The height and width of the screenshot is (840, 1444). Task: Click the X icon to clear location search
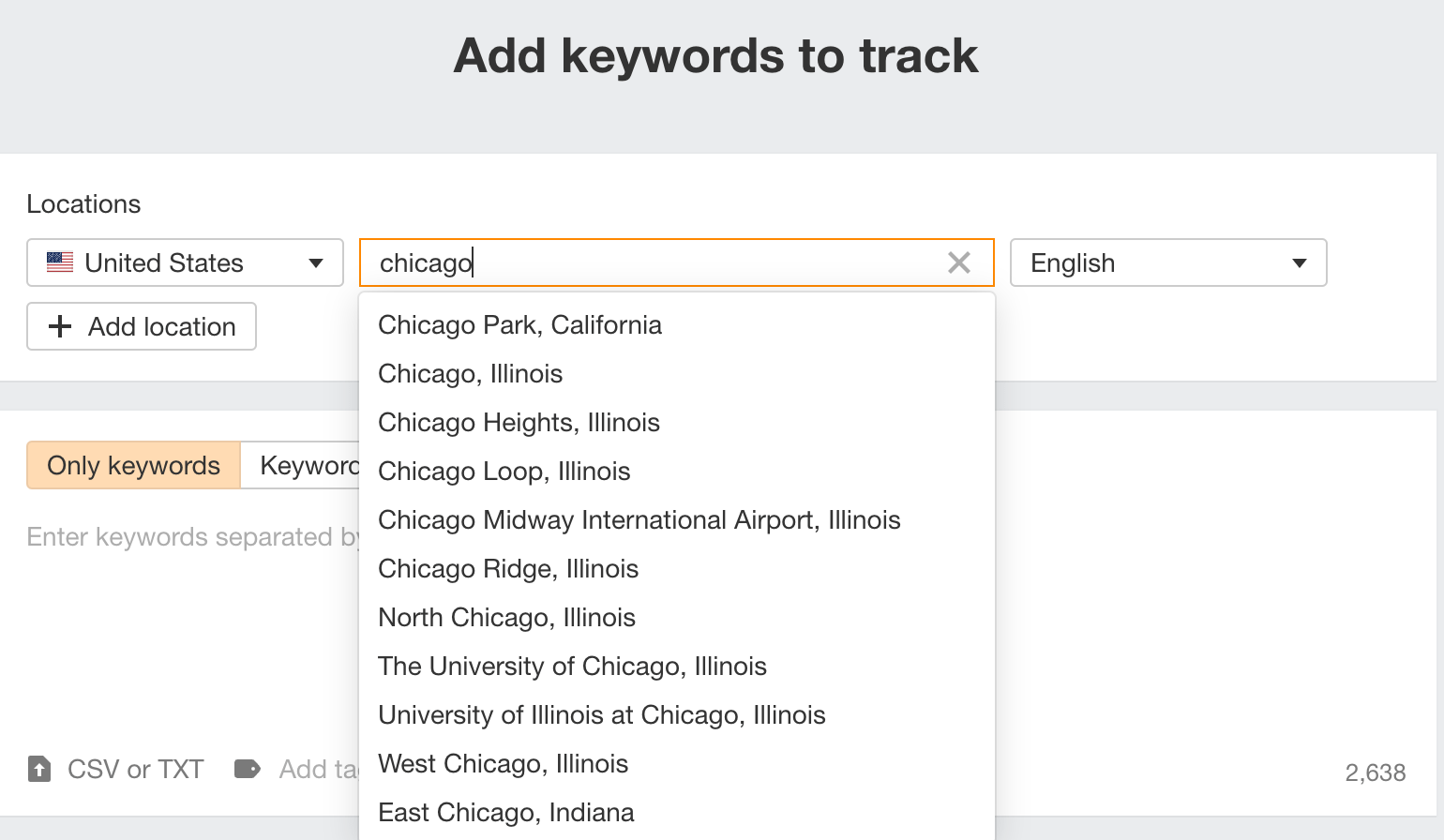tap(958, 262)
